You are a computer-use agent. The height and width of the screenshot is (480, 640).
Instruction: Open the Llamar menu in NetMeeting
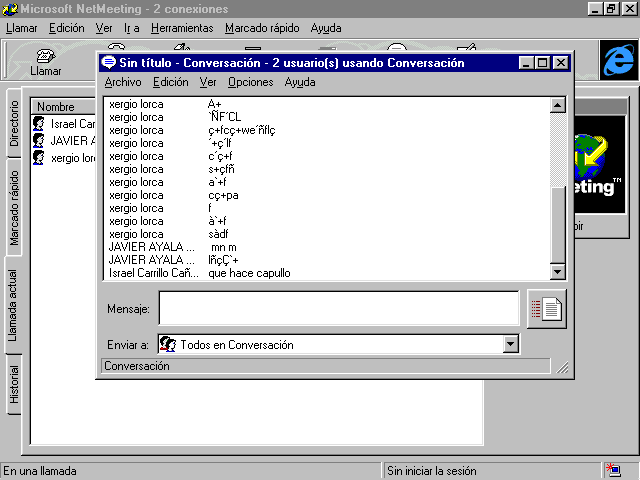22,28
